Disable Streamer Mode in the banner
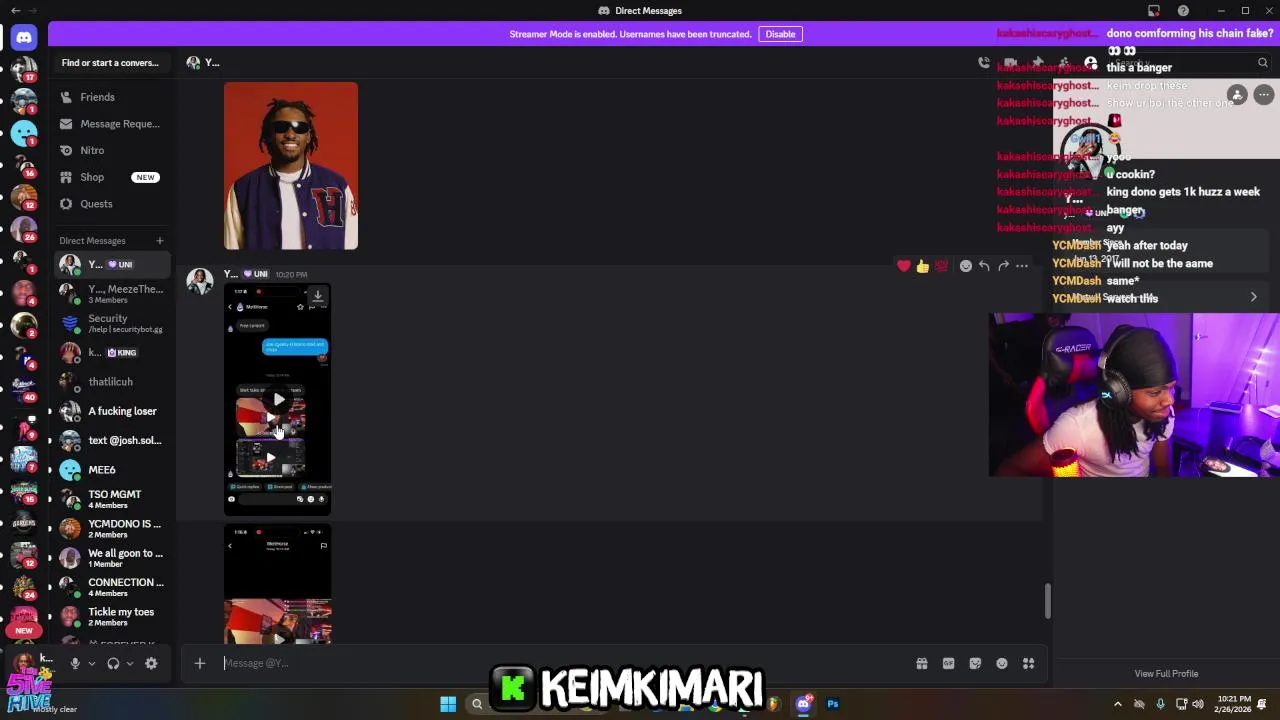 pyautogui.click(x=780, y=34)
